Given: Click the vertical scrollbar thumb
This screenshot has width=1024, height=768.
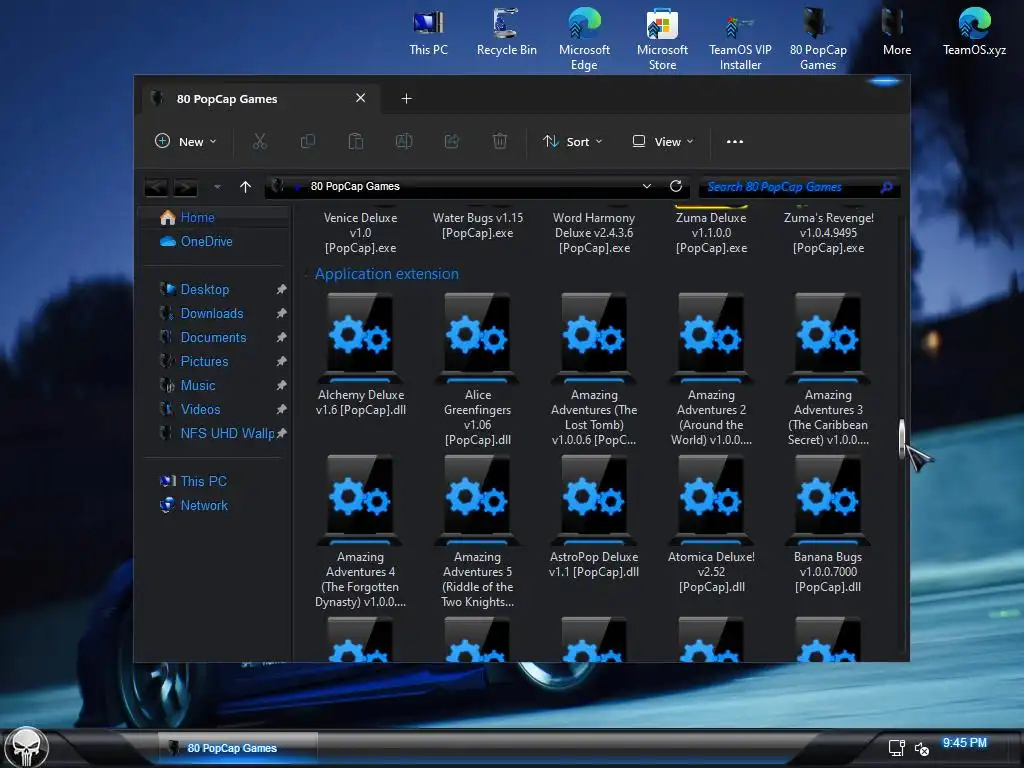Looking at the screenshot, I should 902,439.
